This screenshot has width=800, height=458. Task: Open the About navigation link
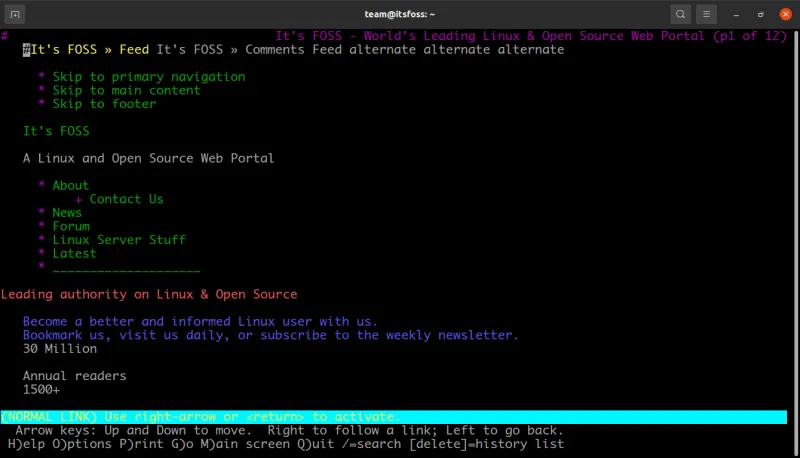click(70, 186)
